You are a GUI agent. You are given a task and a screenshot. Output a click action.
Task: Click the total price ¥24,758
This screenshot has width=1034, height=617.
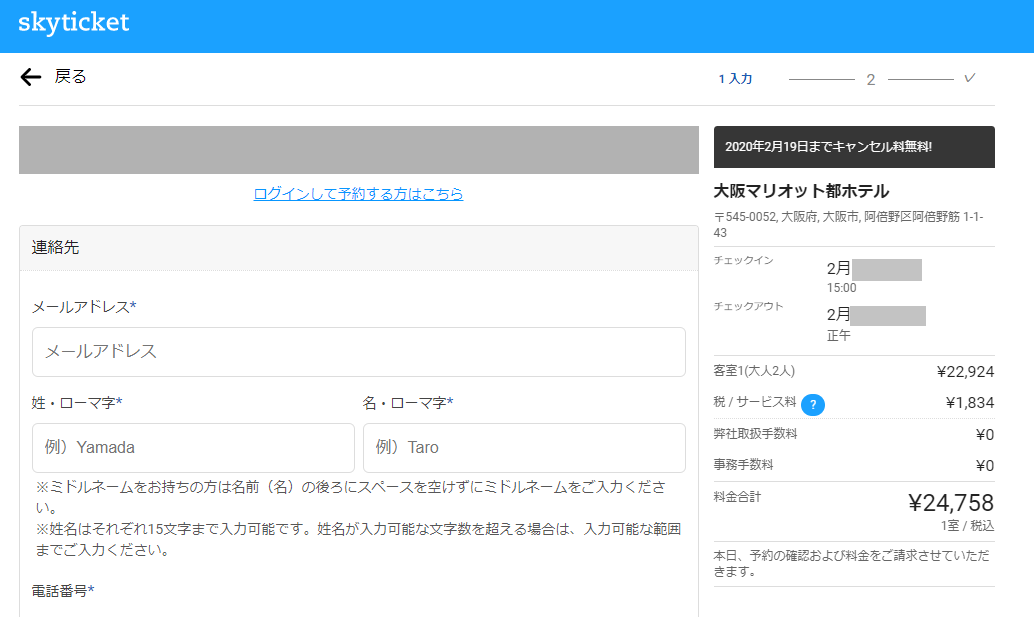[951, 503]
